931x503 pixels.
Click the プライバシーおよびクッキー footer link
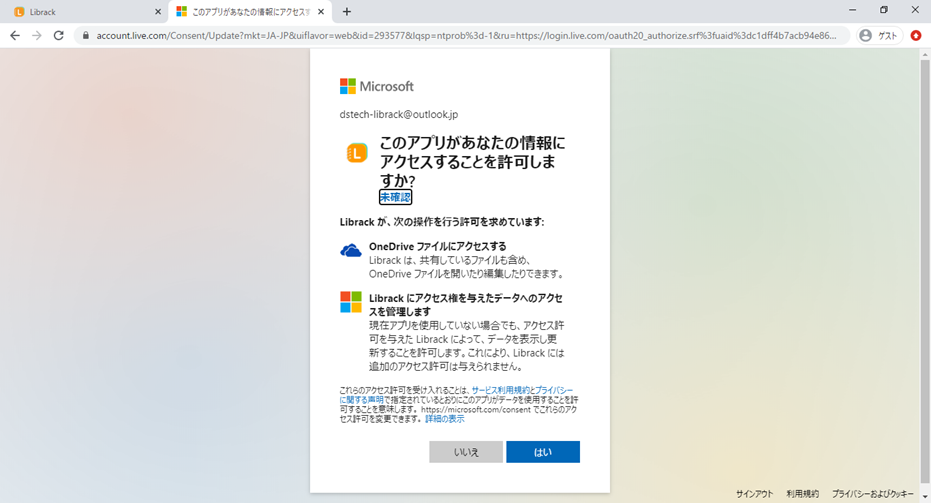click(x=872, y=494)
